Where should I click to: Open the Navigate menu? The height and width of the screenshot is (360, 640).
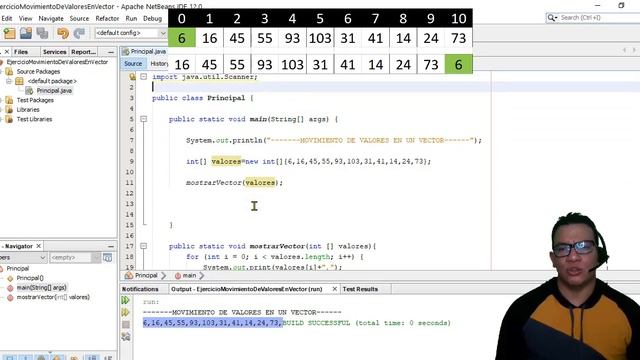51,18
